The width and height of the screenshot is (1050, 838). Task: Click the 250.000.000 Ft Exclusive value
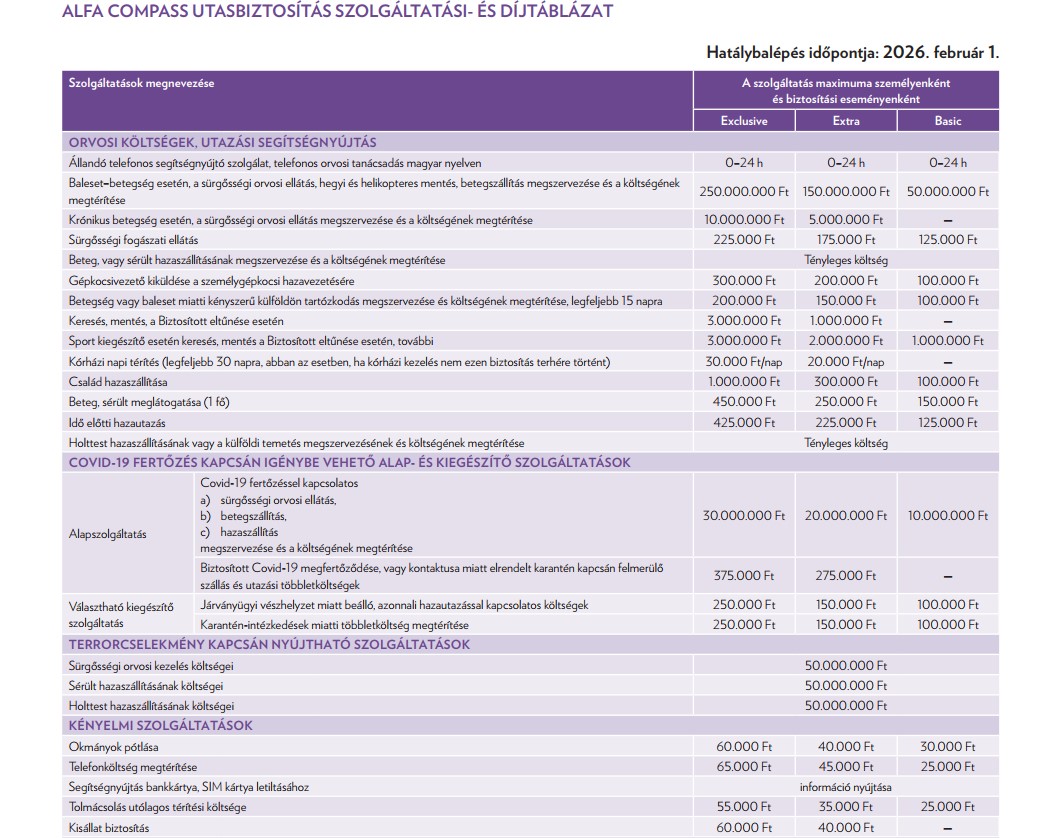point(744,191)
